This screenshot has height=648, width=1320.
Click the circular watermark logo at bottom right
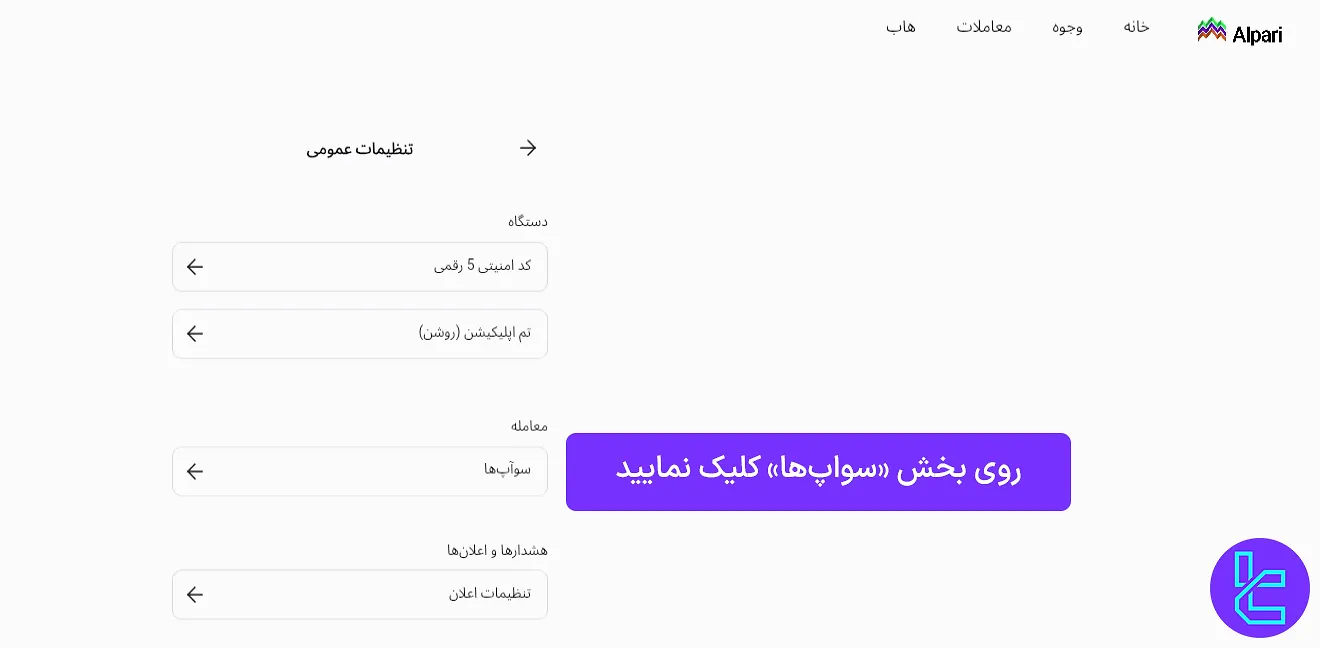pos(1259,588)
